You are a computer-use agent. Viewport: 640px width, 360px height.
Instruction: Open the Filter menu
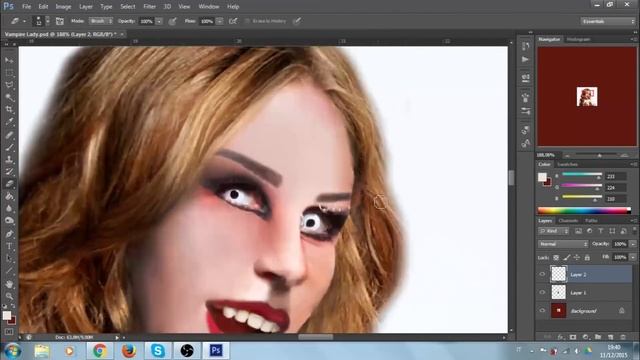click(x=149, y=7)
